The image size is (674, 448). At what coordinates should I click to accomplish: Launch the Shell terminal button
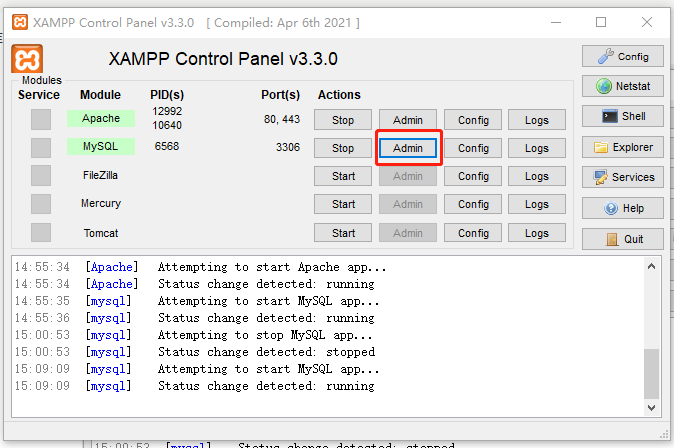tap(622, 116)
